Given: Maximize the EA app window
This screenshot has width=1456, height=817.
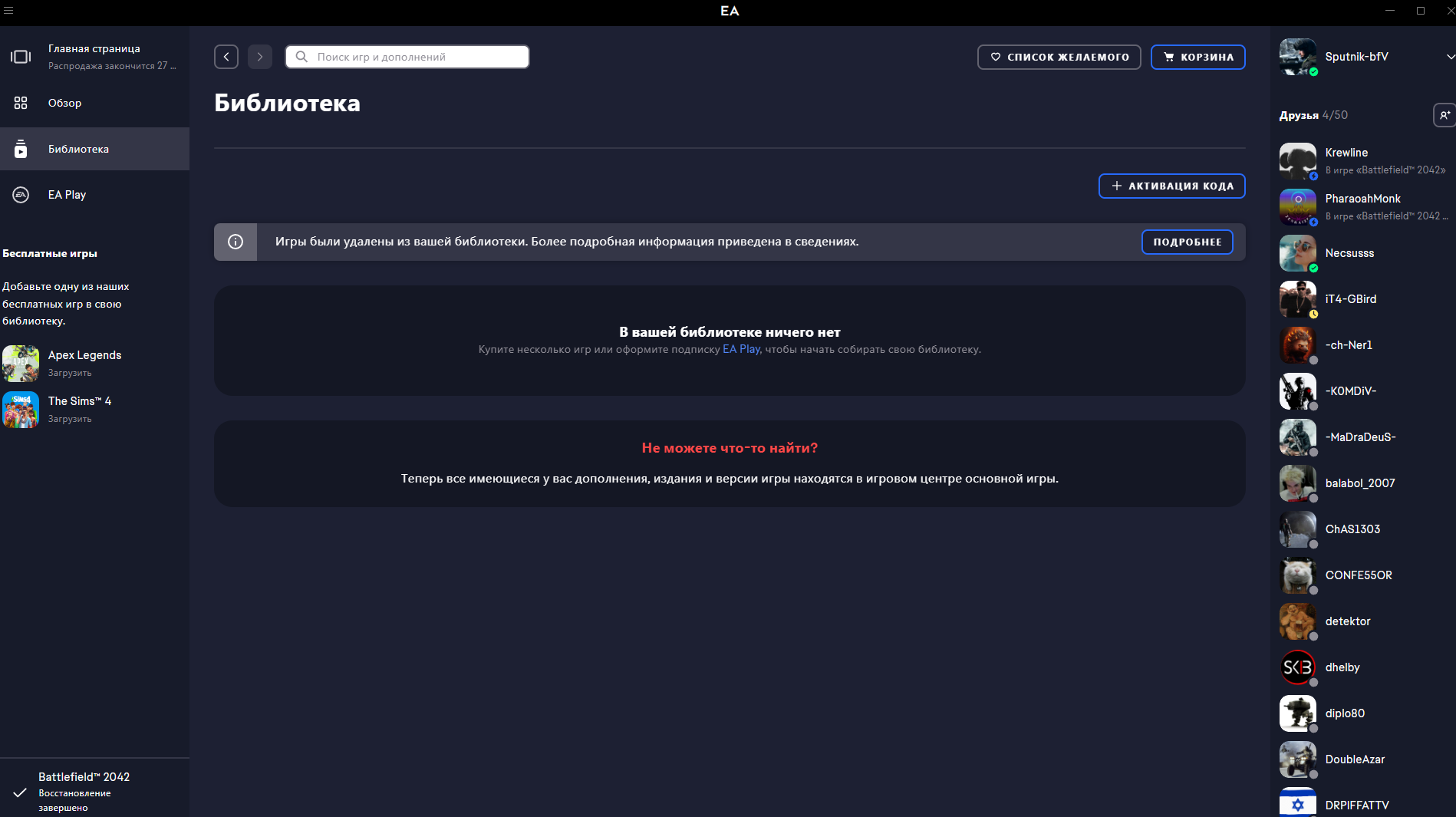Looking at the screenshot, I should (x=1421, y=11).
